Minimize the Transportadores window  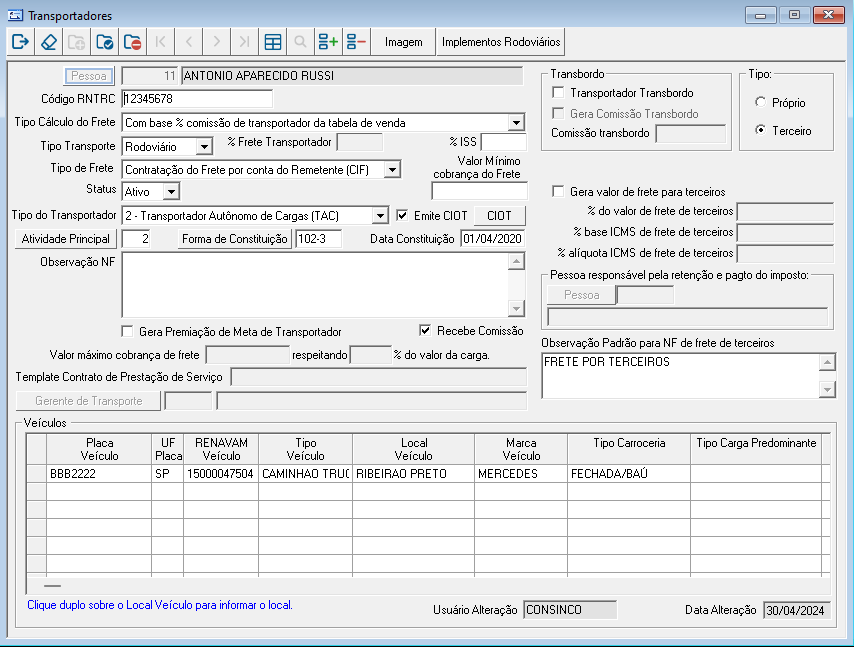(760, 15)
